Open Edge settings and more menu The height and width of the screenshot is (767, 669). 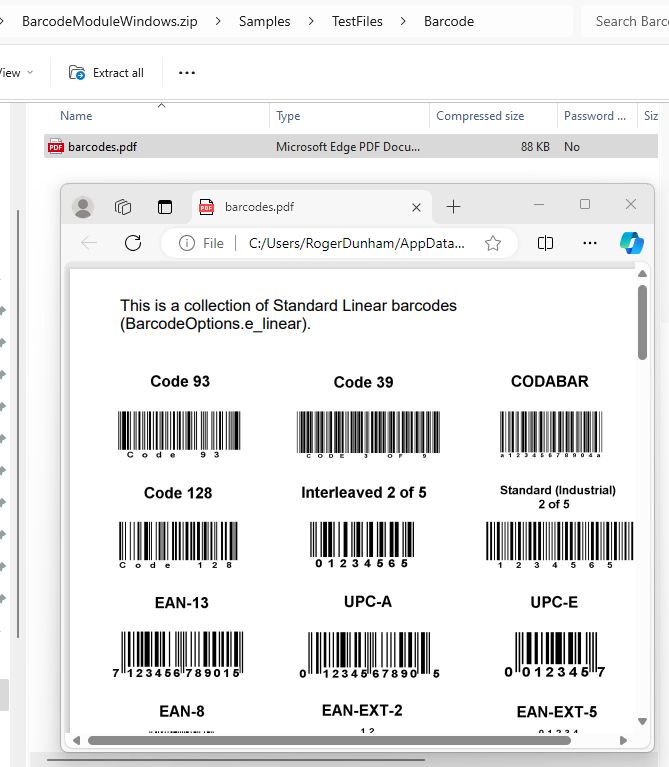[590, 243]
